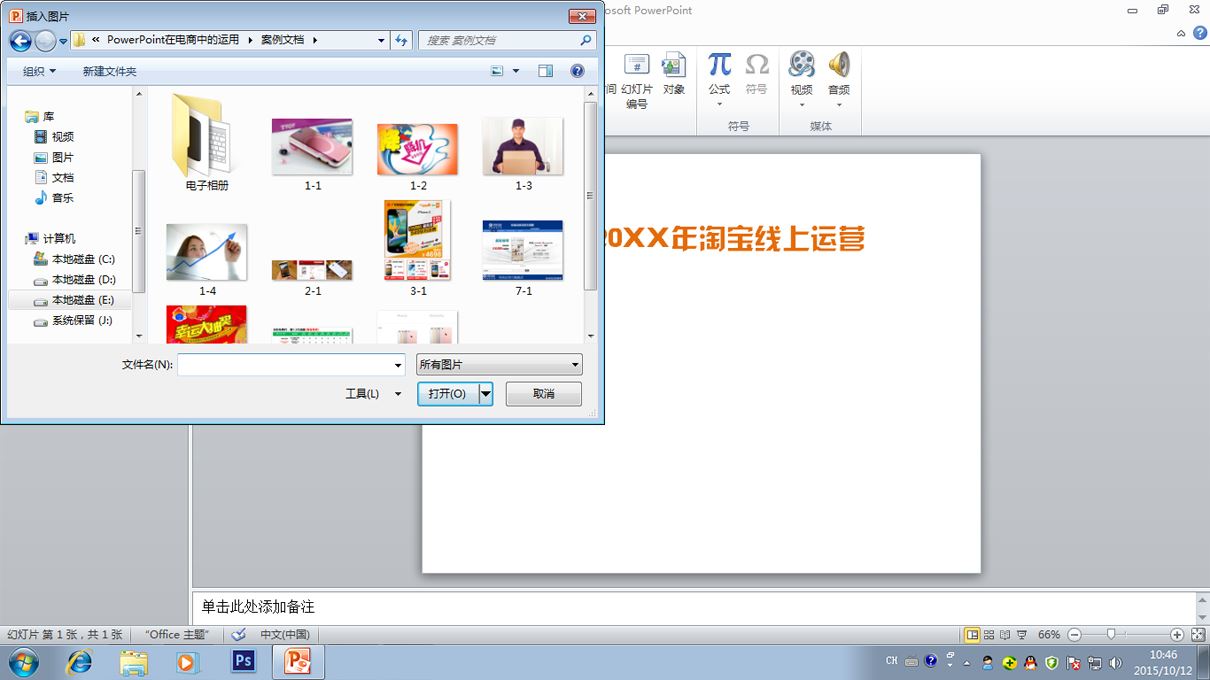This screenshot has width=1210, height=680.
Task: Open 本地磁盘 (C:)
Action: coord(74,259)
